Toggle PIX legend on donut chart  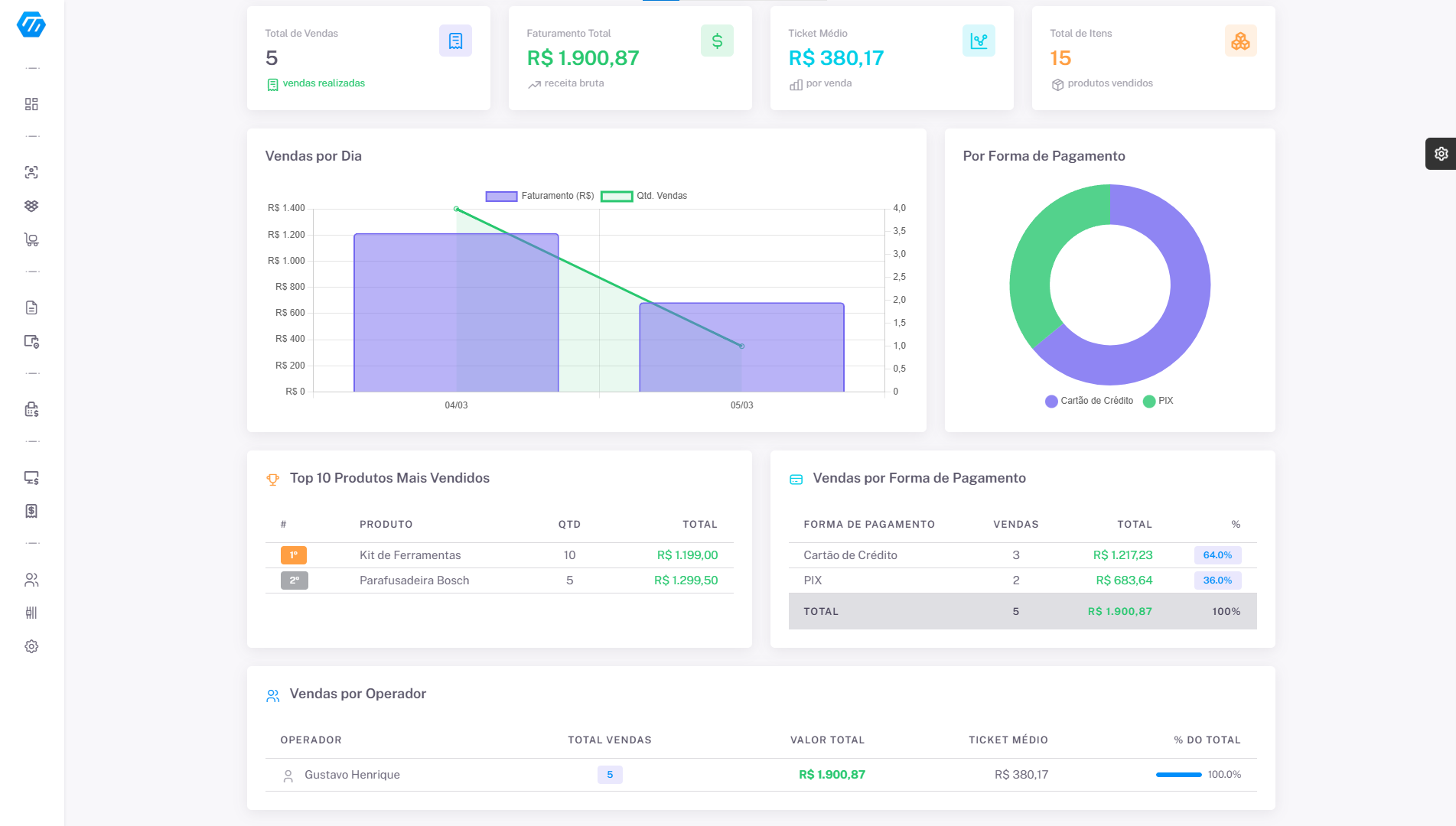pos(1158,401)
